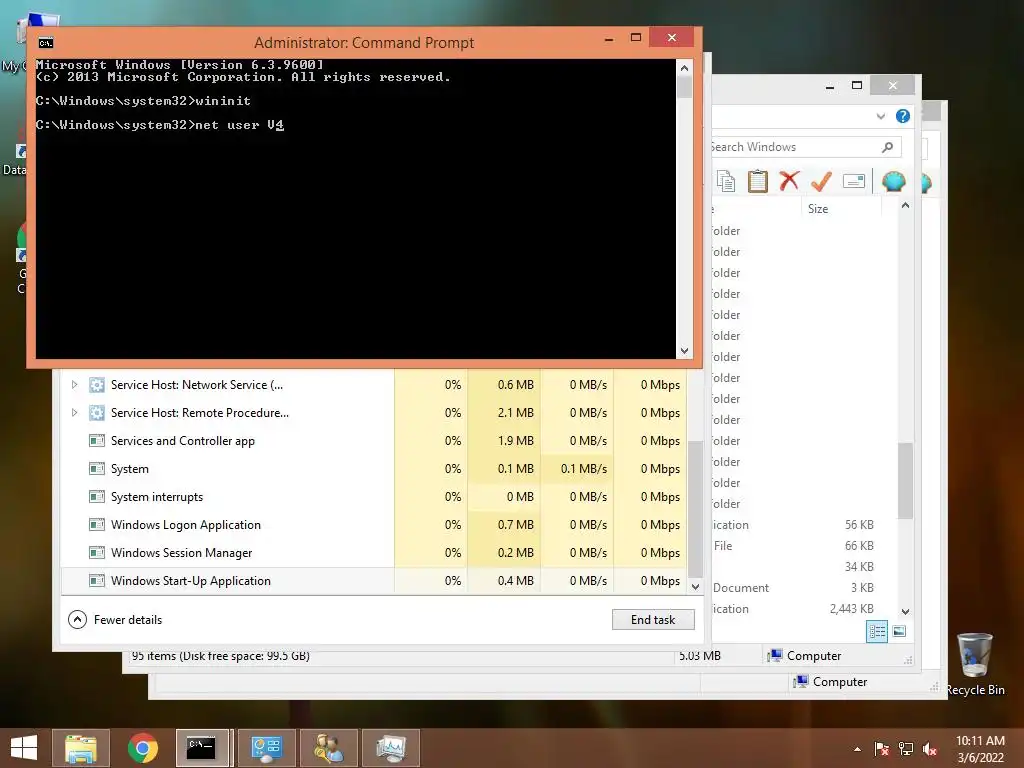Click End task button
The width and height of the screenshot is (1024, 768).
[x=653, y=620]
